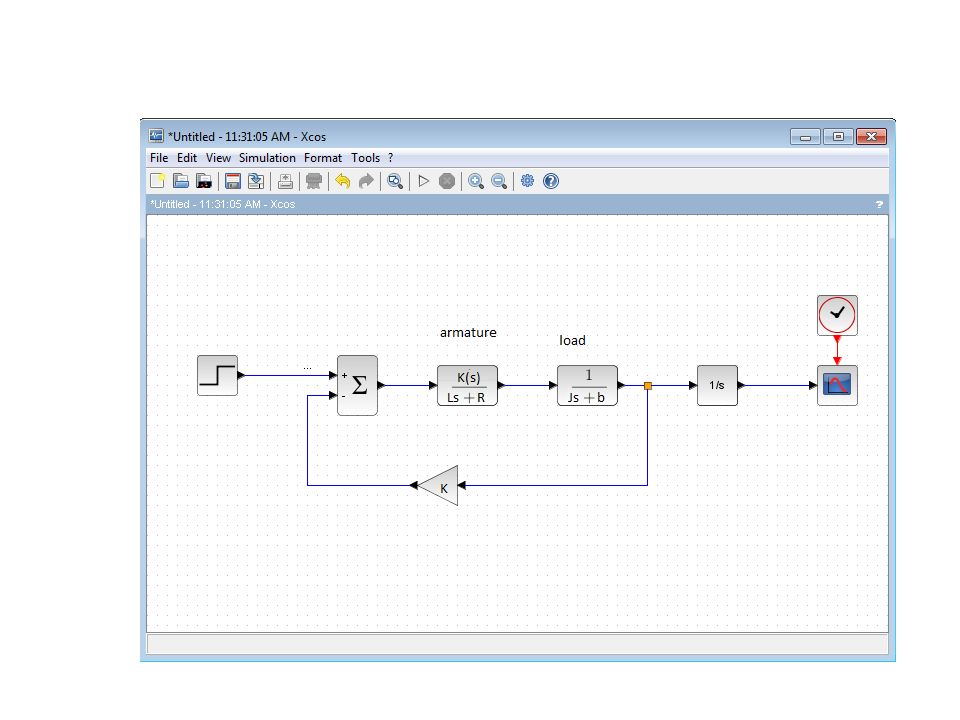Viewport: 960px width, 720px height.
Task: Save the diagram with floppy icon
Action: point(233,181)
